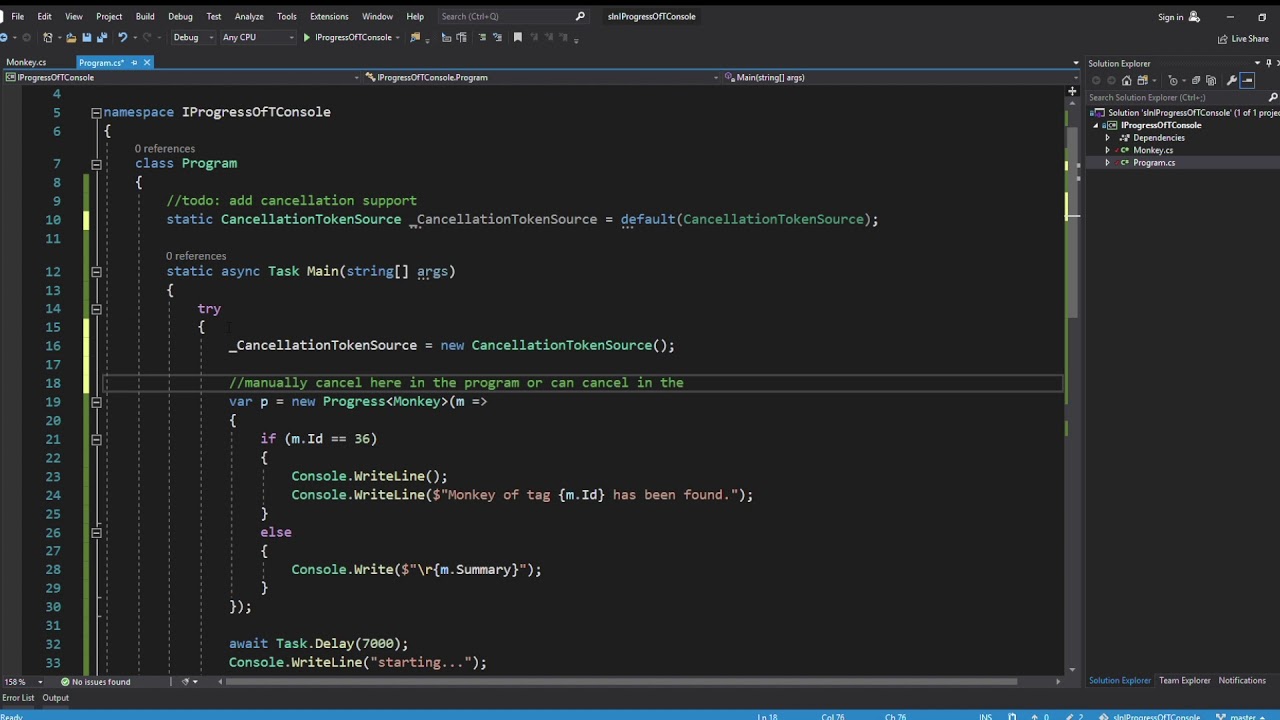Select Program.cs in Solution Explorer

pos(1154,162)
